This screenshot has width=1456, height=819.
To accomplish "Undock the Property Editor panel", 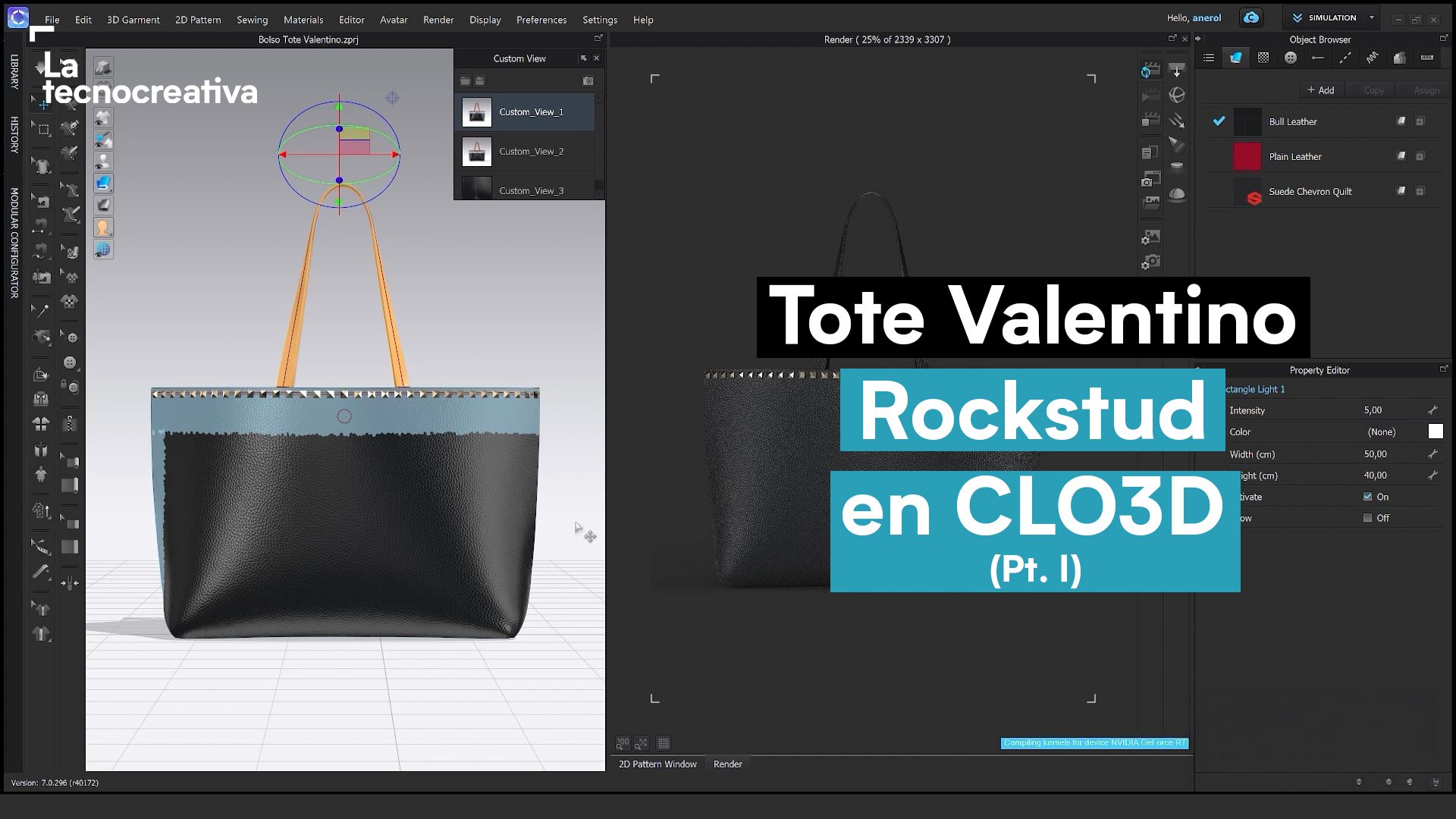I will 1443,369.
